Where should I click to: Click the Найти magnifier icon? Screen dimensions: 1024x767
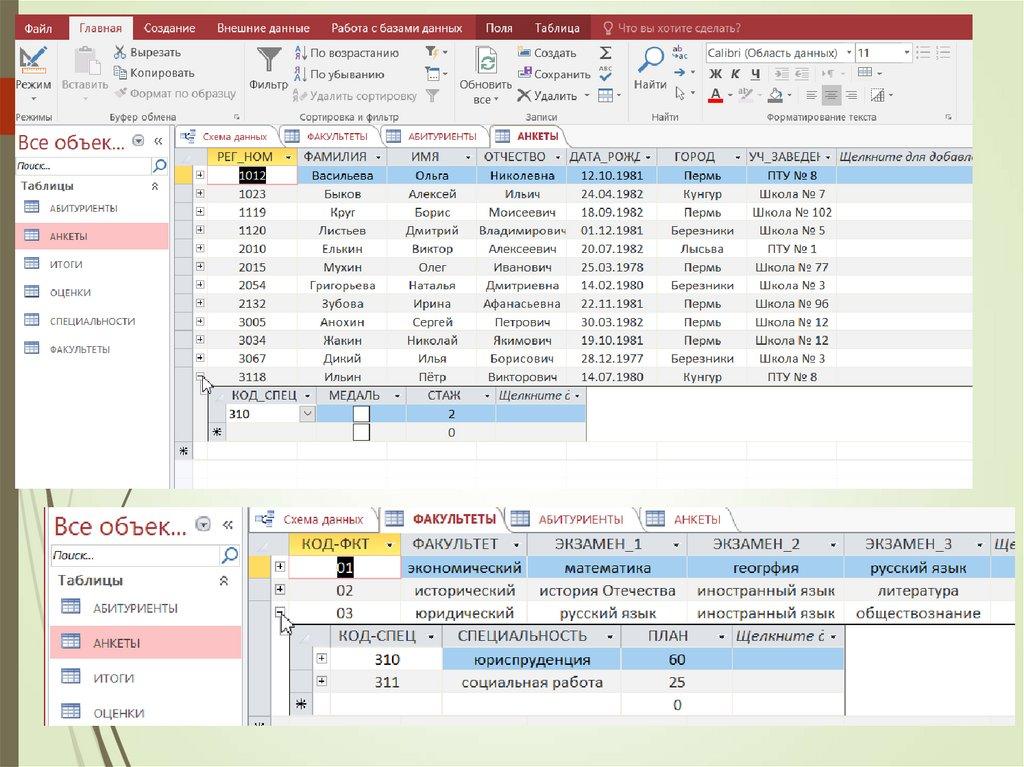651,60
